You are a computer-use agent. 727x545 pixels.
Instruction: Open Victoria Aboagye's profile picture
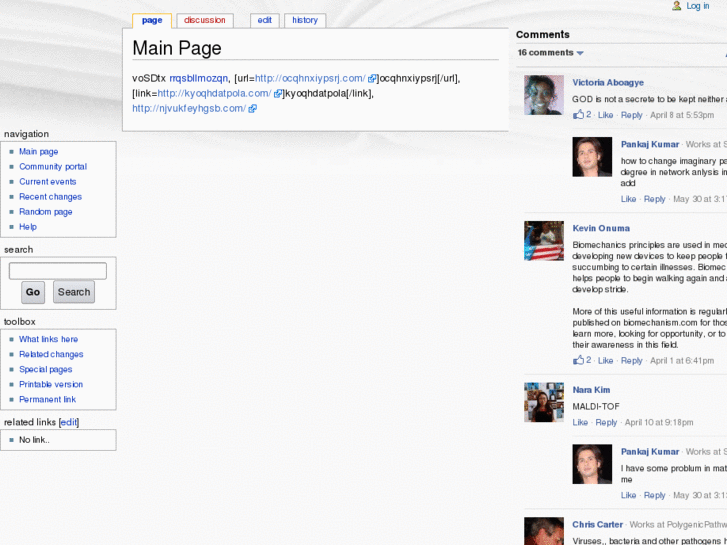click(544, 95)
